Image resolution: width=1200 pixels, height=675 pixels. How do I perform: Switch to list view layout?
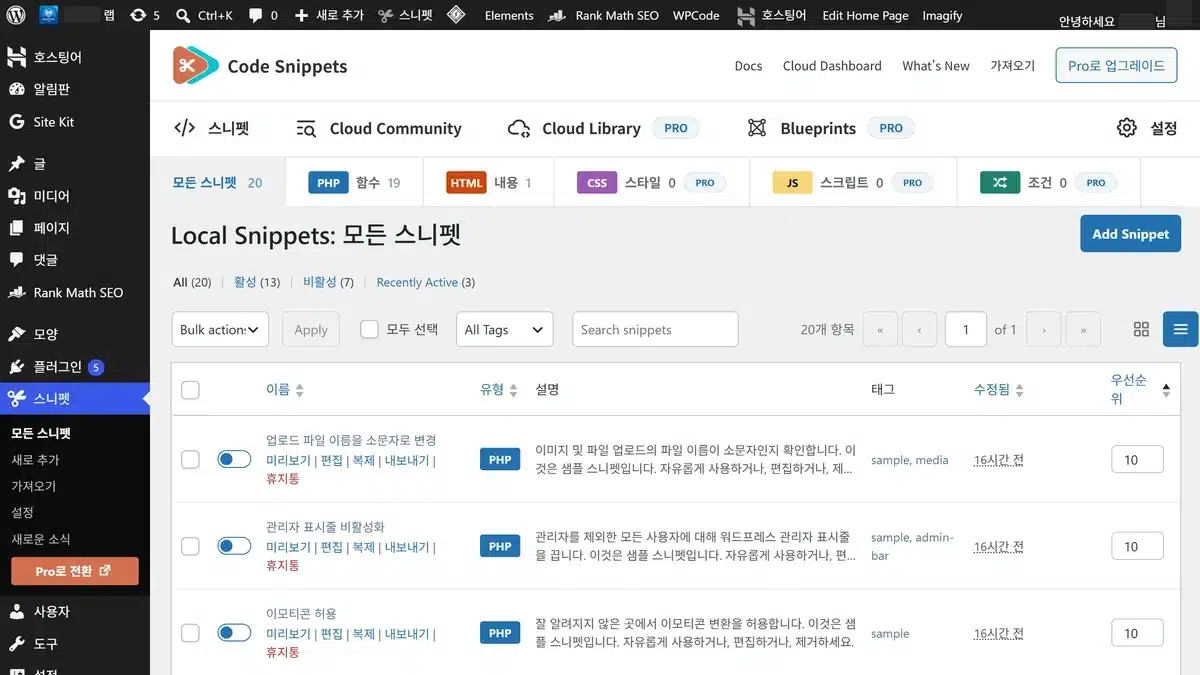click(1180, 330)
